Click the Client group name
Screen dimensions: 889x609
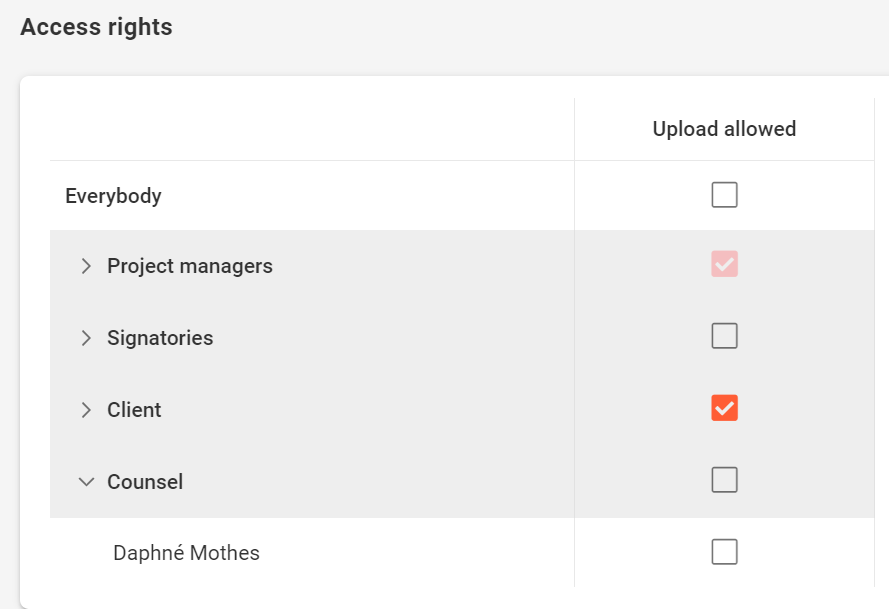point(134,410)
